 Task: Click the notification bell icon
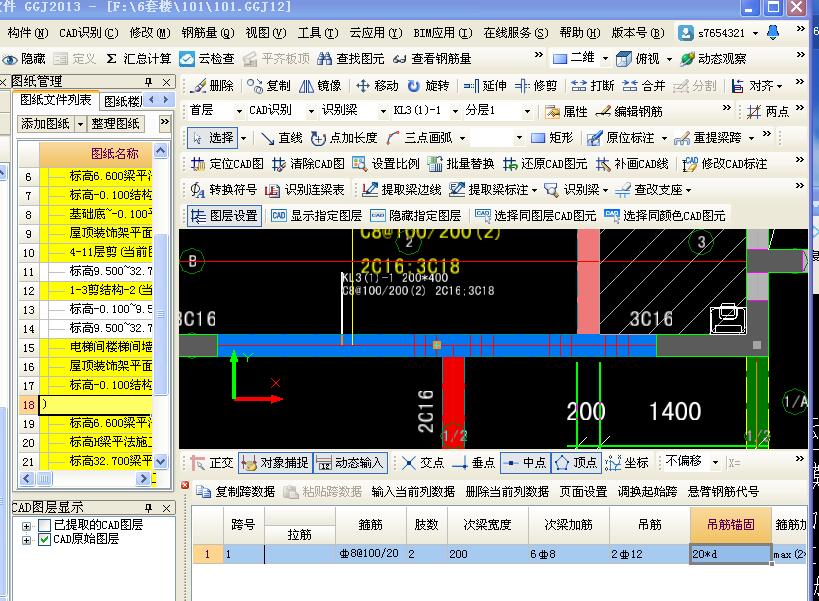pos(773,32)
